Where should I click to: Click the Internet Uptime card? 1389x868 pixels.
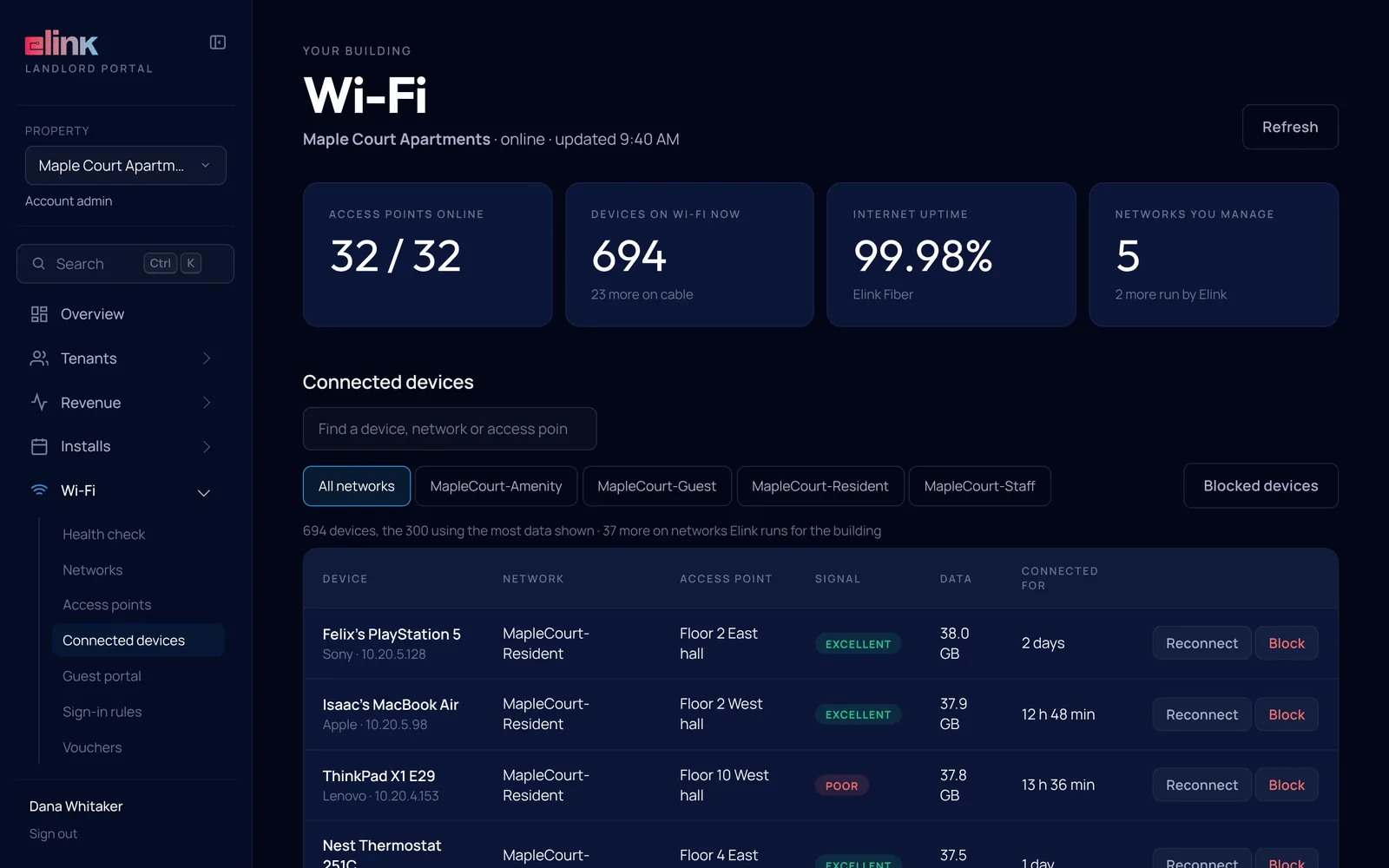point(951,254)
